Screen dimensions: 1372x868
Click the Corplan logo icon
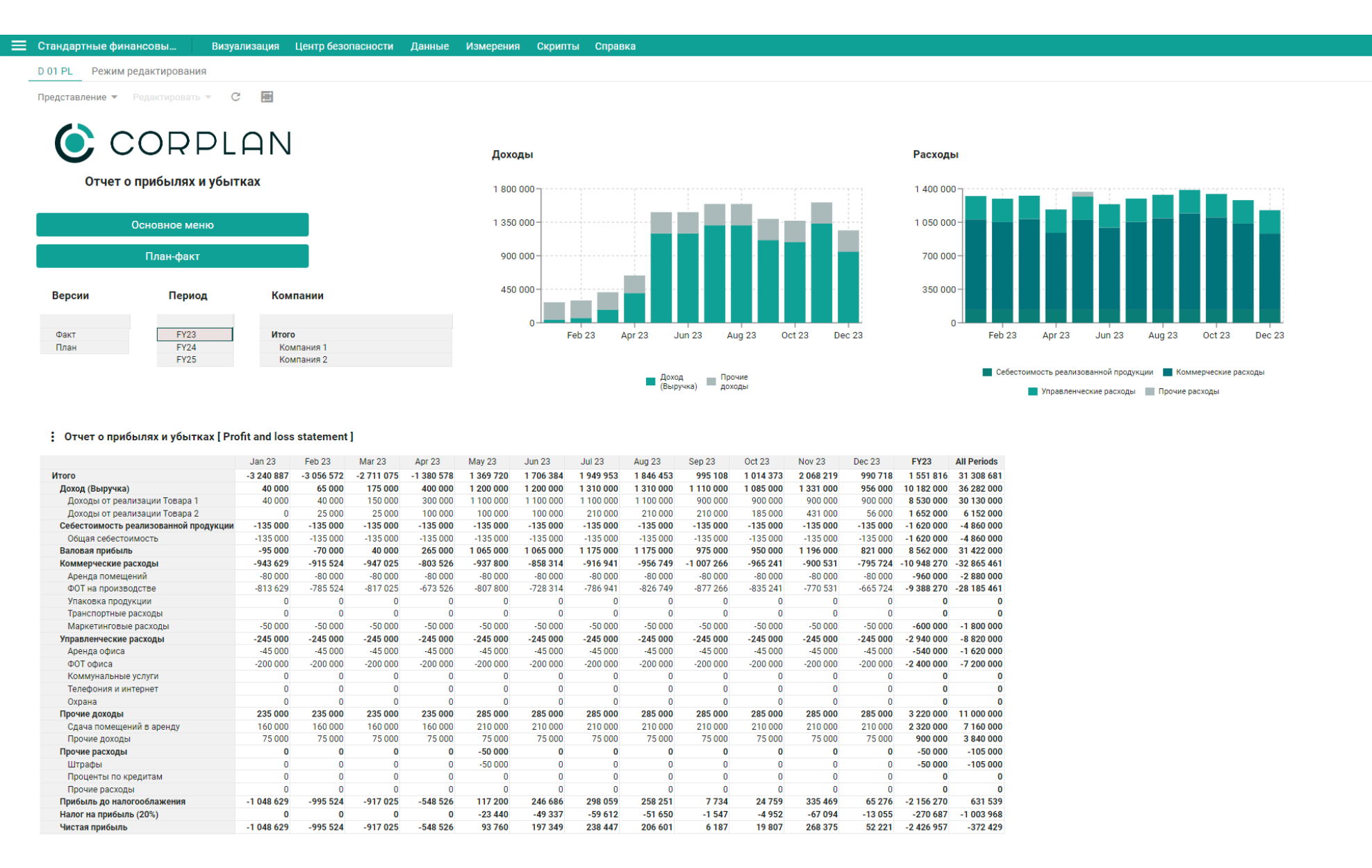74,143
